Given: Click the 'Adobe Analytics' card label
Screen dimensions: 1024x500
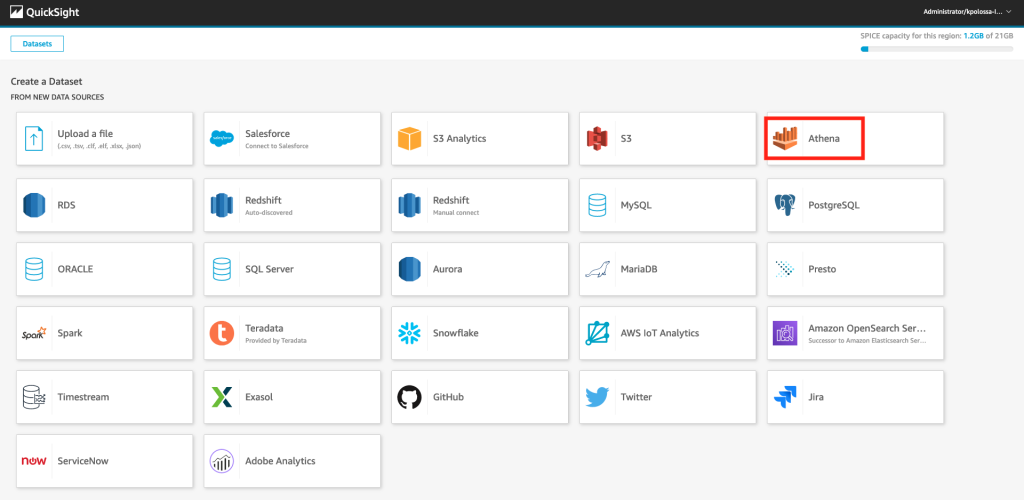Looking at the screenshot, I should point(280,461).
